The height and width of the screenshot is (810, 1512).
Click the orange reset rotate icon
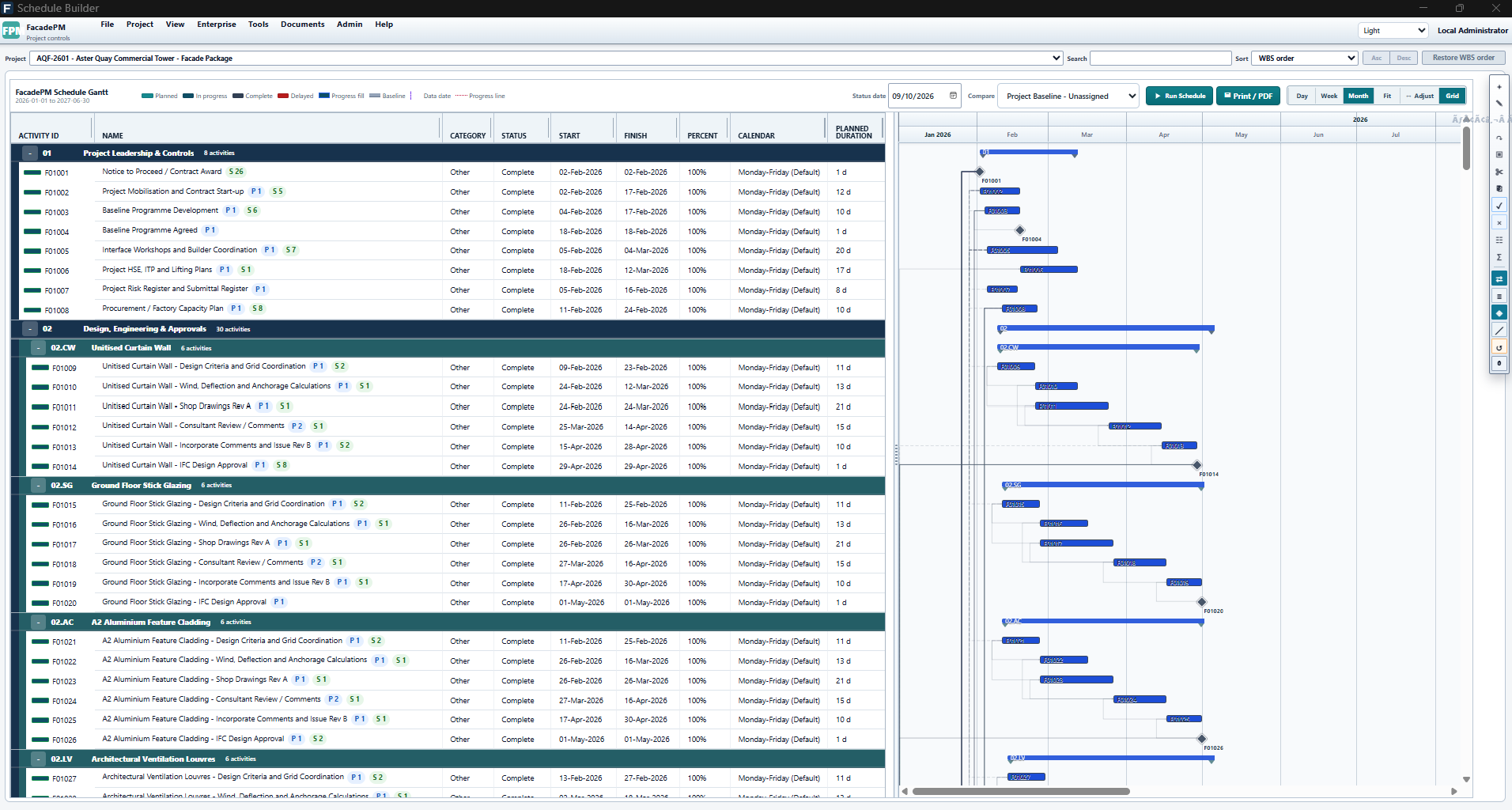(1499, 347)
